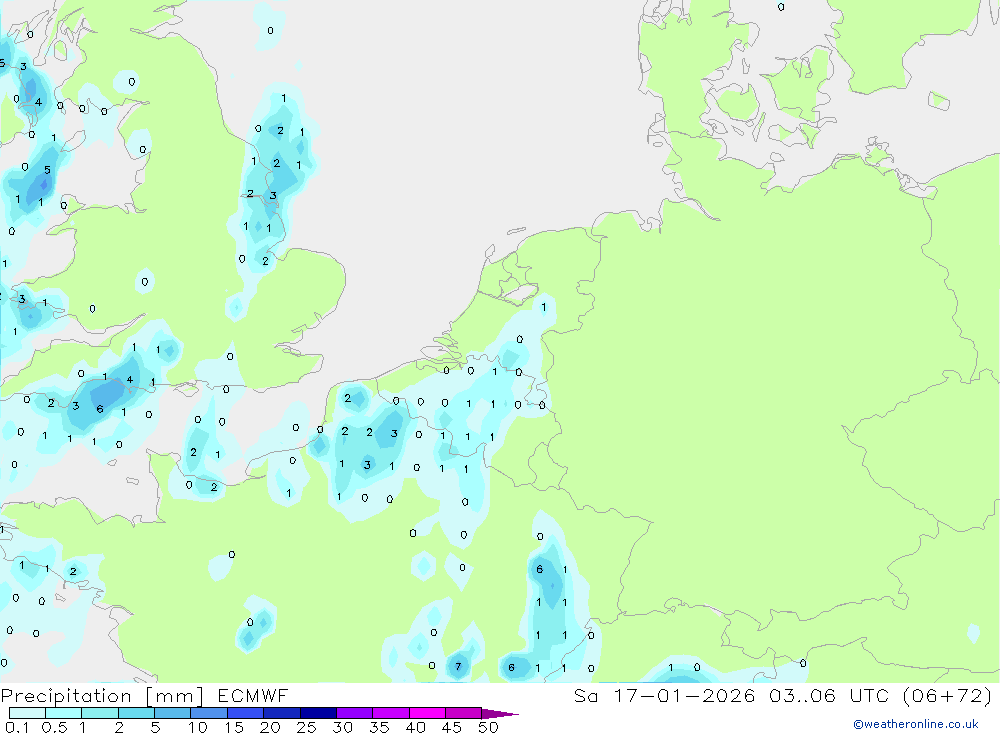This screenshot has height=733, width=1000.
Task: Click the 'Sa 17-01-2026' date text
Action: point(664,696)
